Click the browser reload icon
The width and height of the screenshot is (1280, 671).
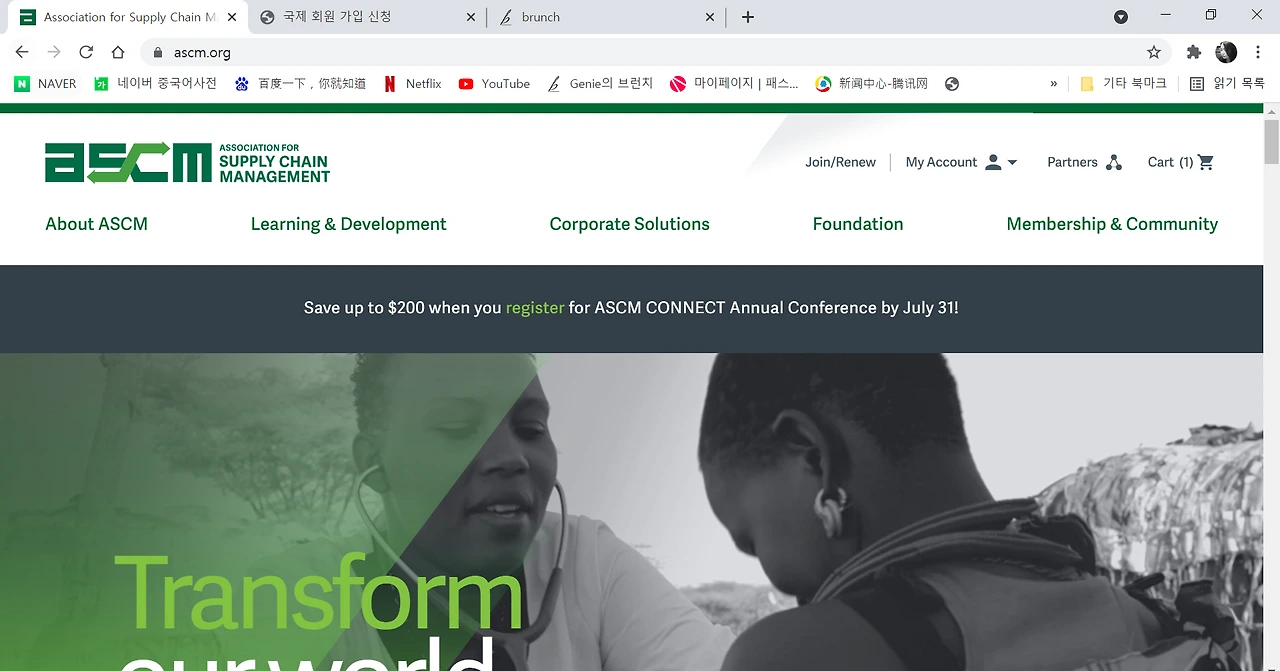[86, 52]
